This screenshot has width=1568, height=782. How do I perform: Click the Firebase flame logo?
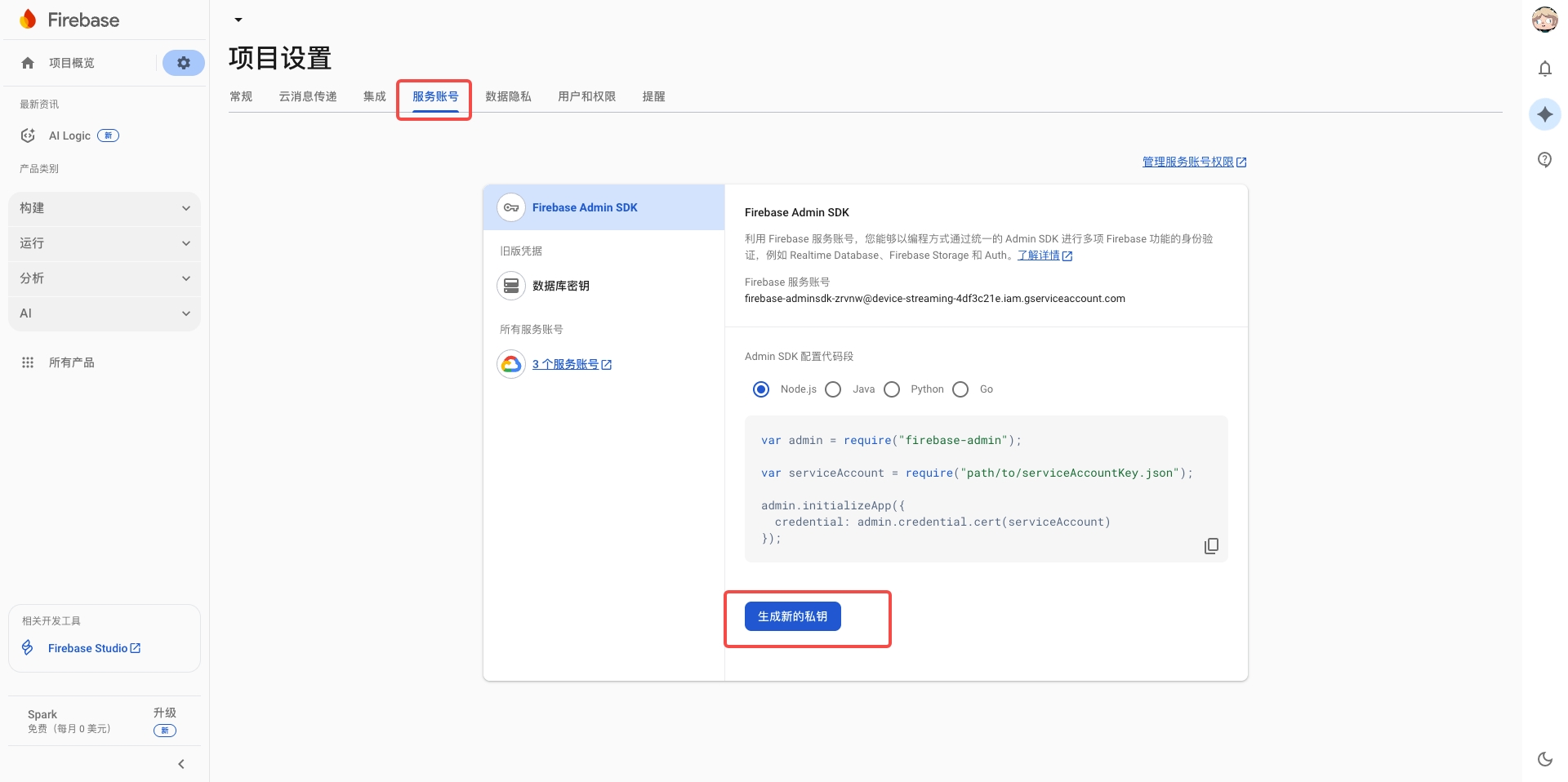point(29,20)
